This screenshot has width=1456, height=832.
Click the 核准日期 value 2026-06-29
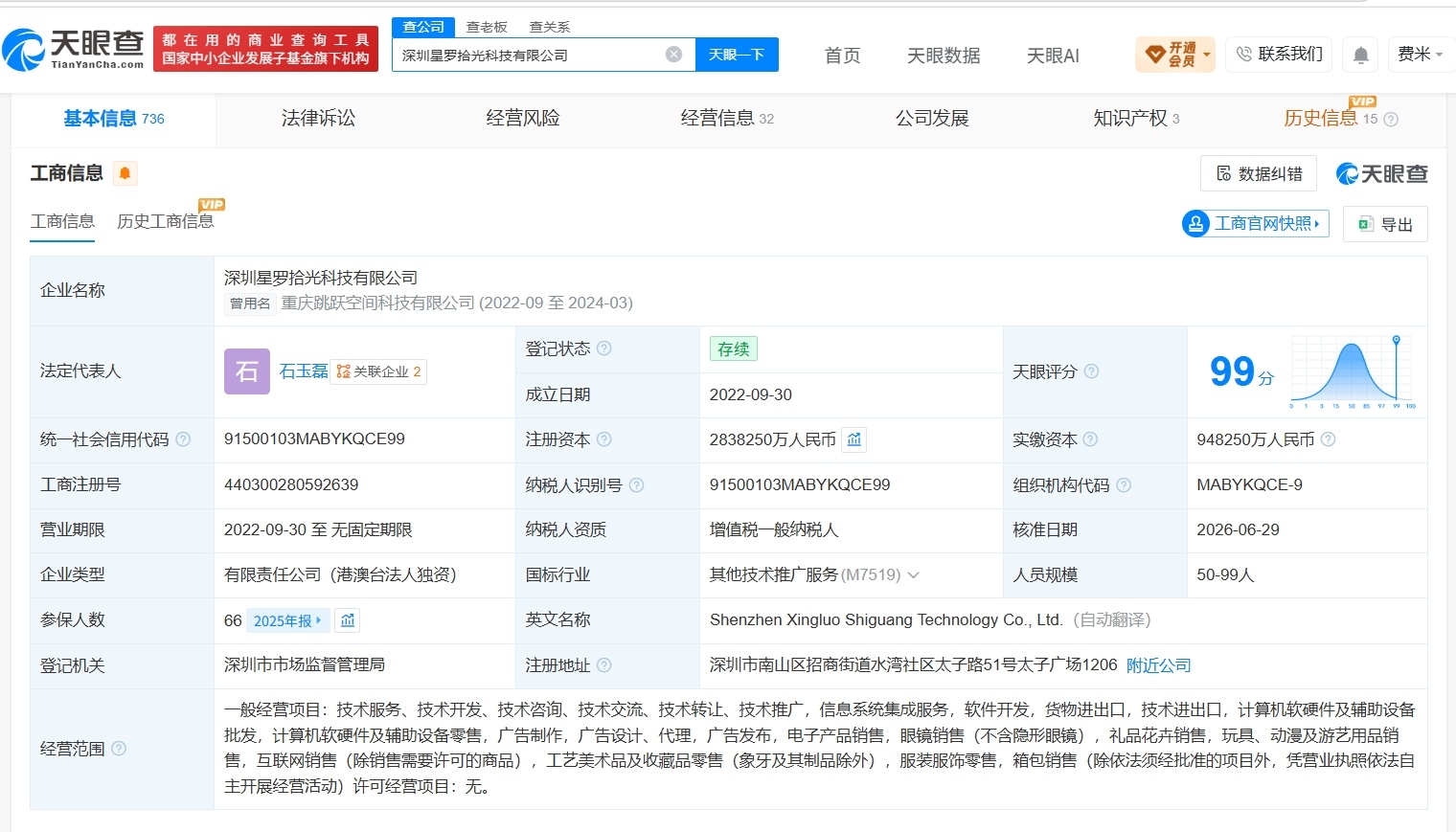tap(1238, 530)
